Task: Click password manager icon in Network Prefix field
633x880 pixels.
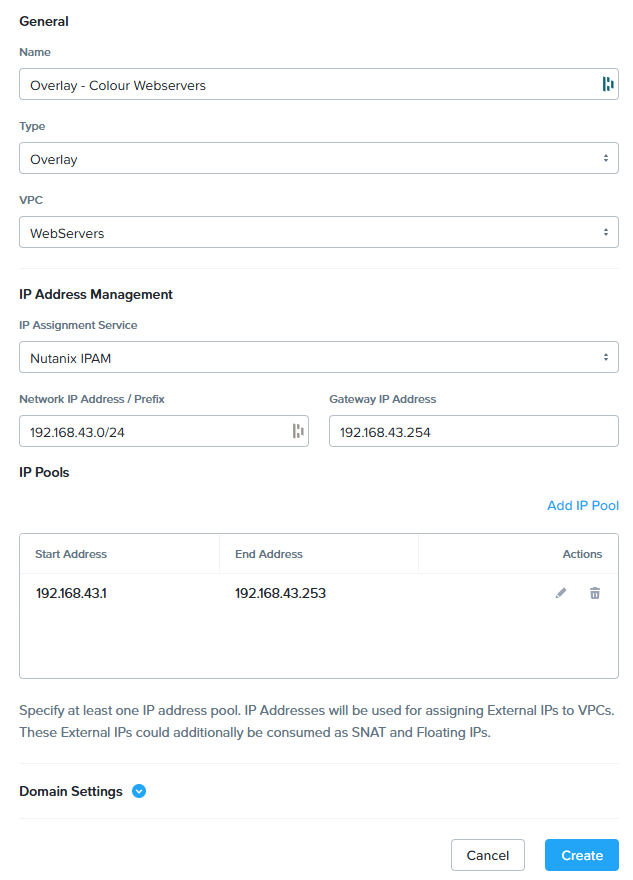Action: tap(298, 431)
